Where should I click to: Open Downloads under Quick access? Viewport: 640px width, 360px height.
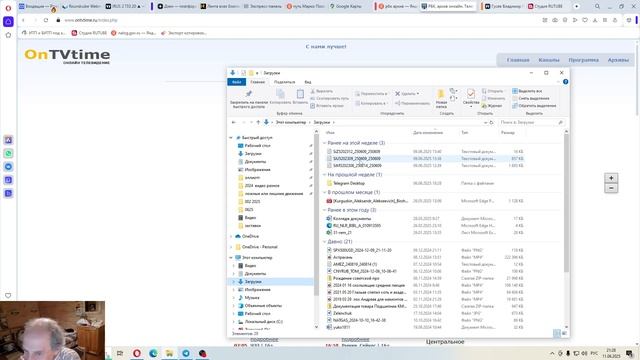[x=253, y=153]
